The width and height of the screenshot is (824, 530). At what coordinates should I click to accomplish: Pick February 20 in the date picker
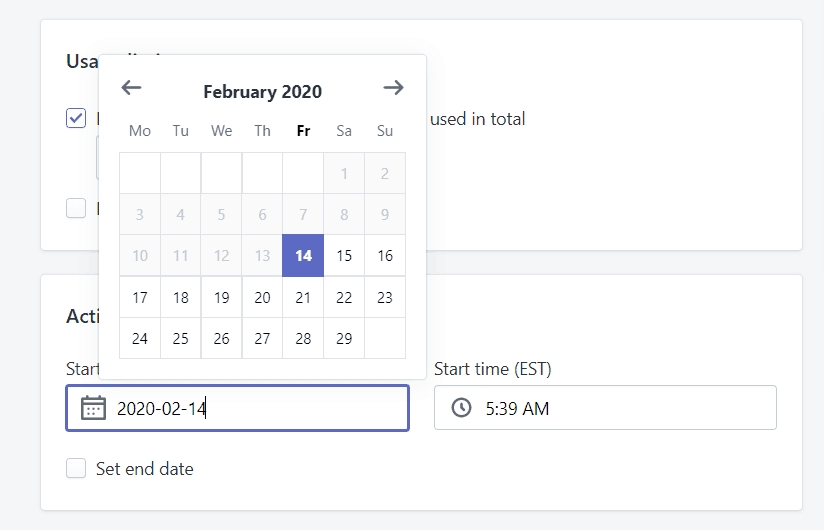[x=262, y=298]
